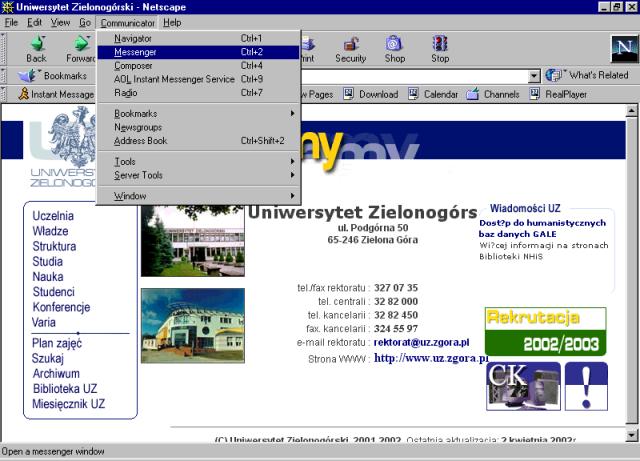Expand the Server Tools submenu
The height and width of the screenshot is (461, 640).
pyautogui.click(x=199, y=175)
